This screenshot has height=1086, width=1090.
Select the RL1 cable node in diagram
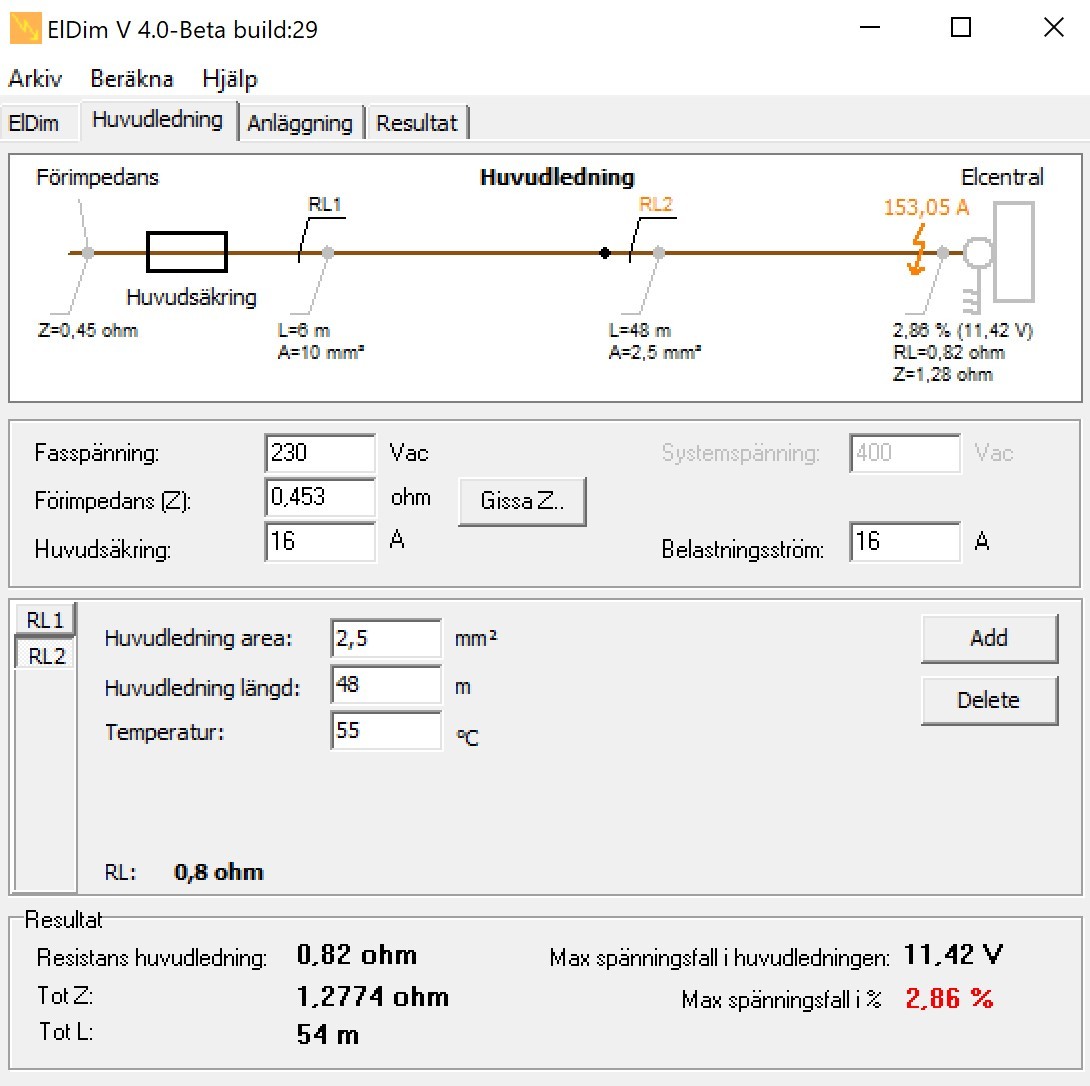[x=328, y=253]
